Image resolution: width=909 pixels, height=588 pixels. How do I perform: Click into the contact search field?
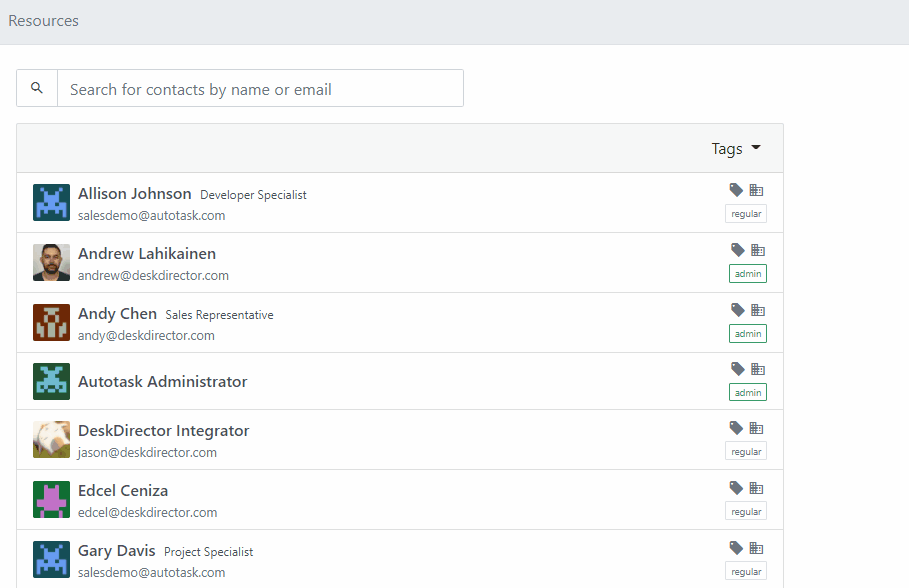point(260,88)
